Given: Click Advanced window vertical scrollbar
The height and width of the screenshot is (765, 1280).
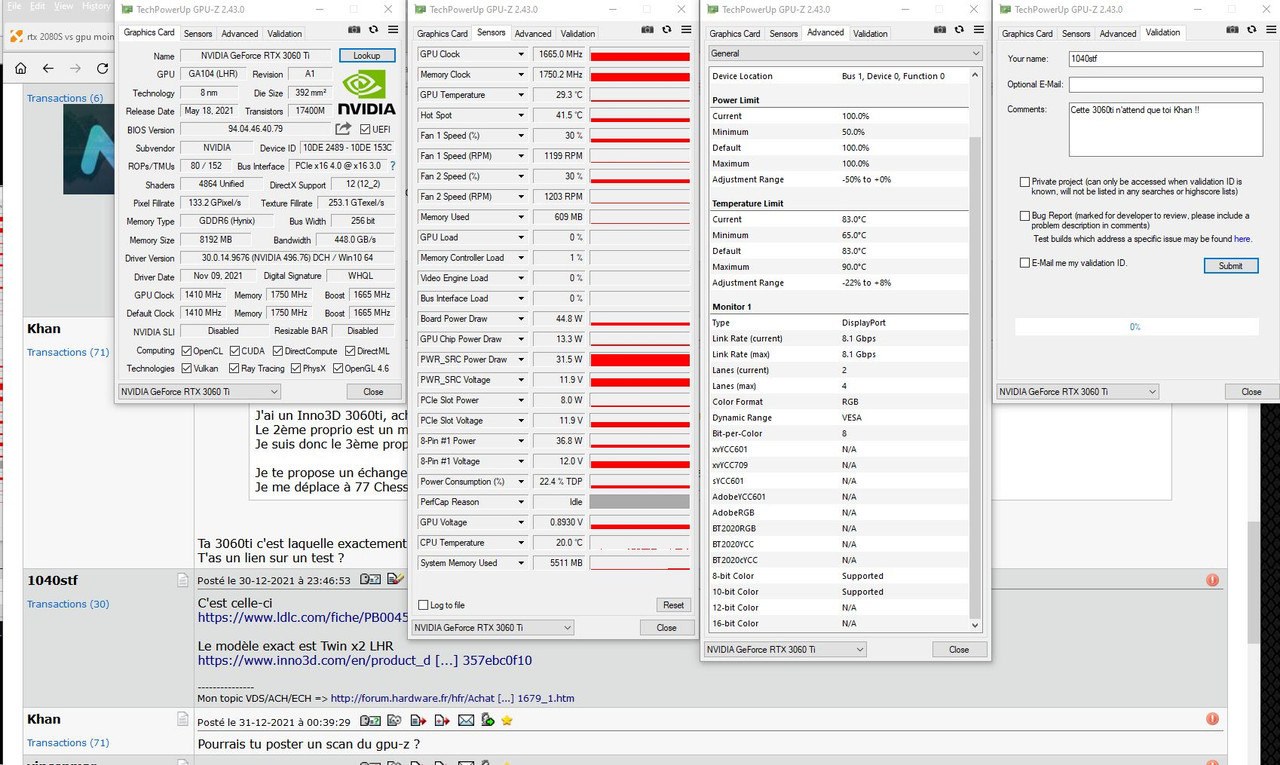Looking at the screenshot, I should pyautogui.click(x=976, y=349).
